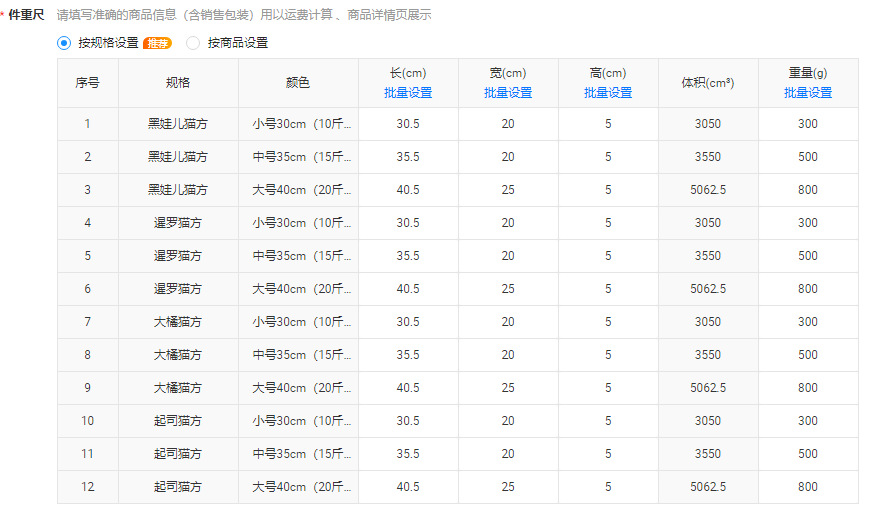Edit length 30.5 in row 1

[408, 124]
